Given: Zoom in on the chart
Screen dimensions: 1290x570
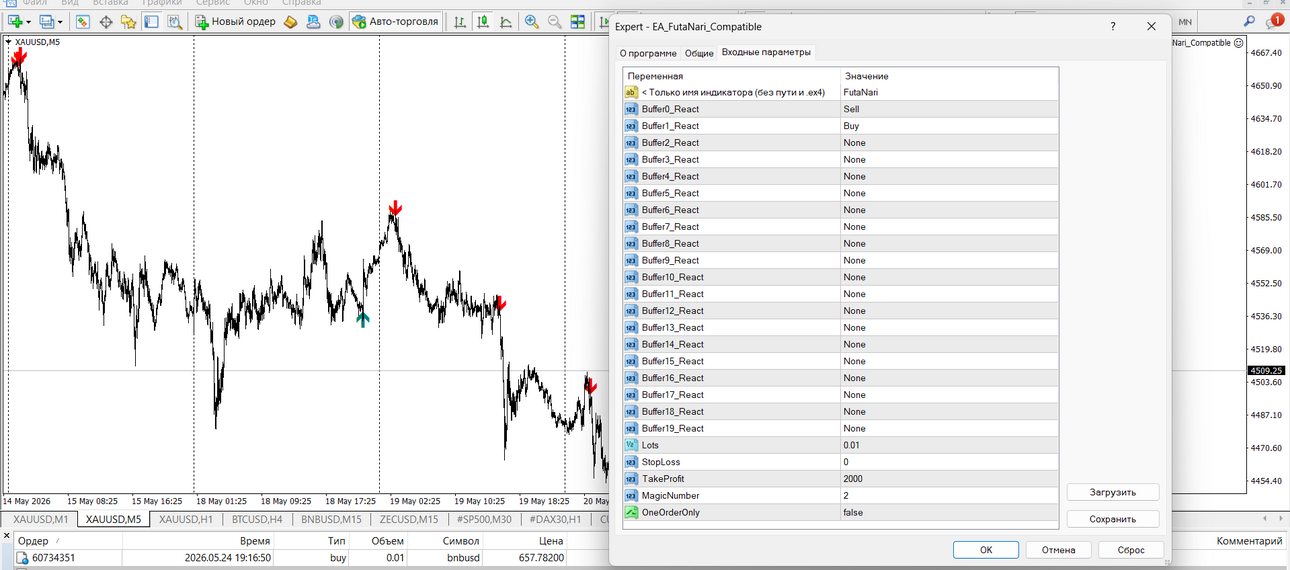Looking at the screenshot, I should pyautogui.click(x=532, y=21).
